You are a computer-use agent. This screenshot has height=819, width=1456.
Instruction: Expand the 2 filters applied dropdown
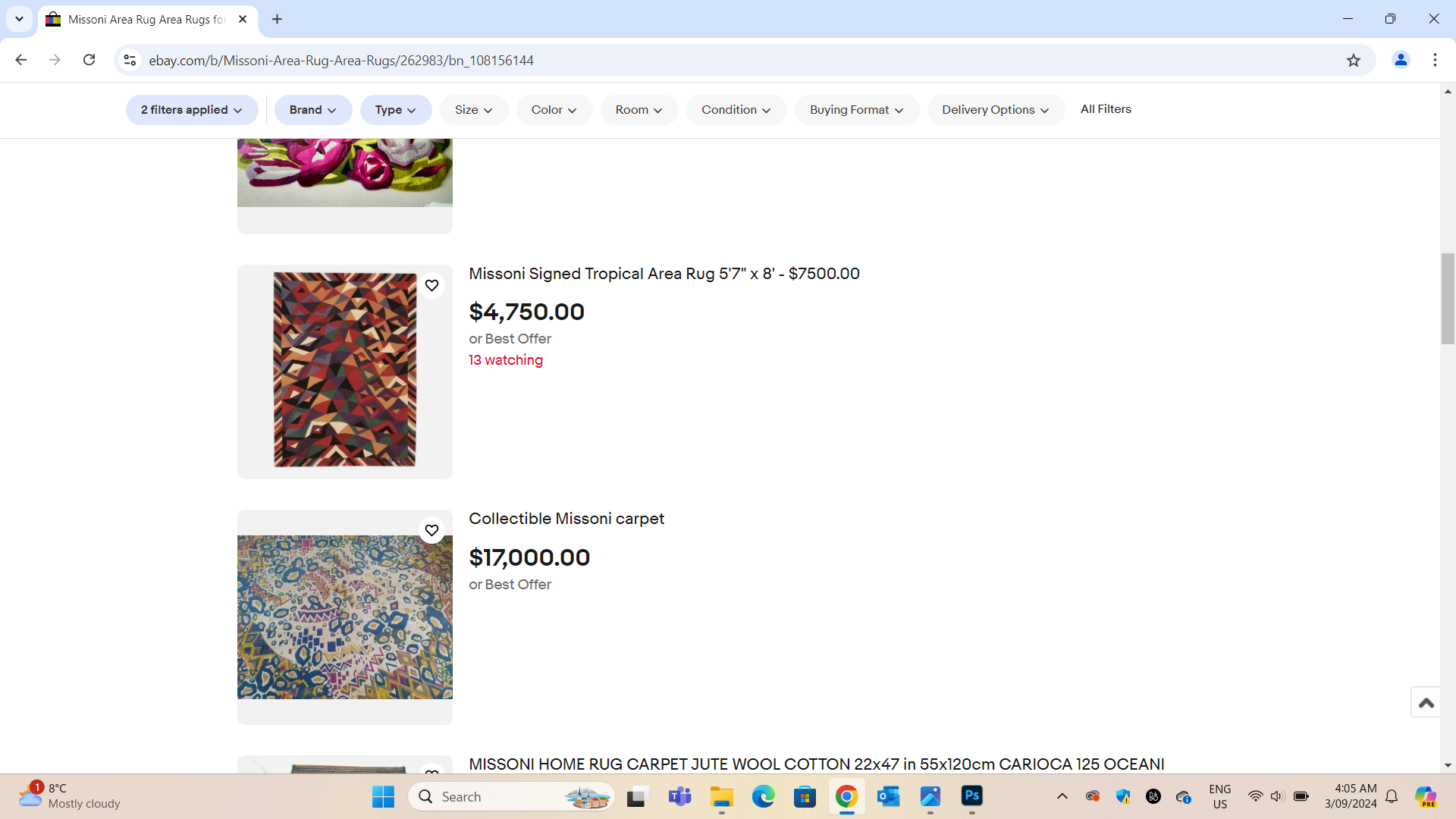pos(192,110)
